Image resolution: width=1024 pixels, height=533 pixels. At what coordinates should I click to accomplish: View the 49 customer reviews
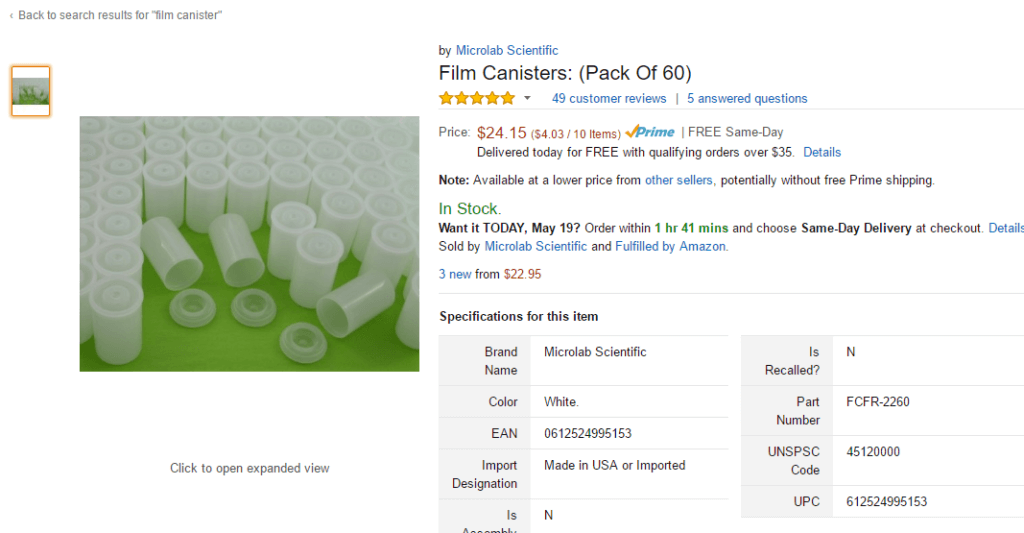tap(609, 98)
